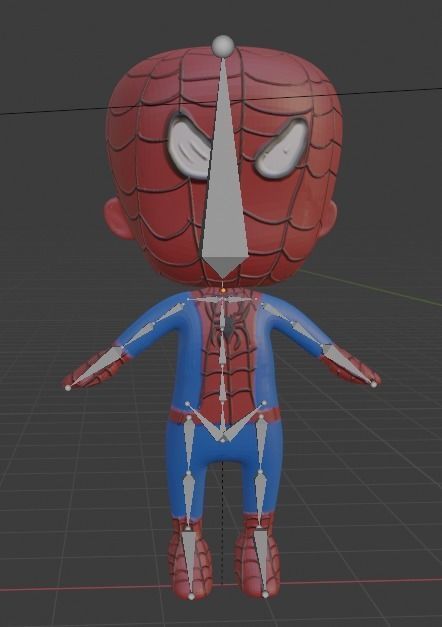Select the thigh bone on screen-right

click(x=261, y=445)
